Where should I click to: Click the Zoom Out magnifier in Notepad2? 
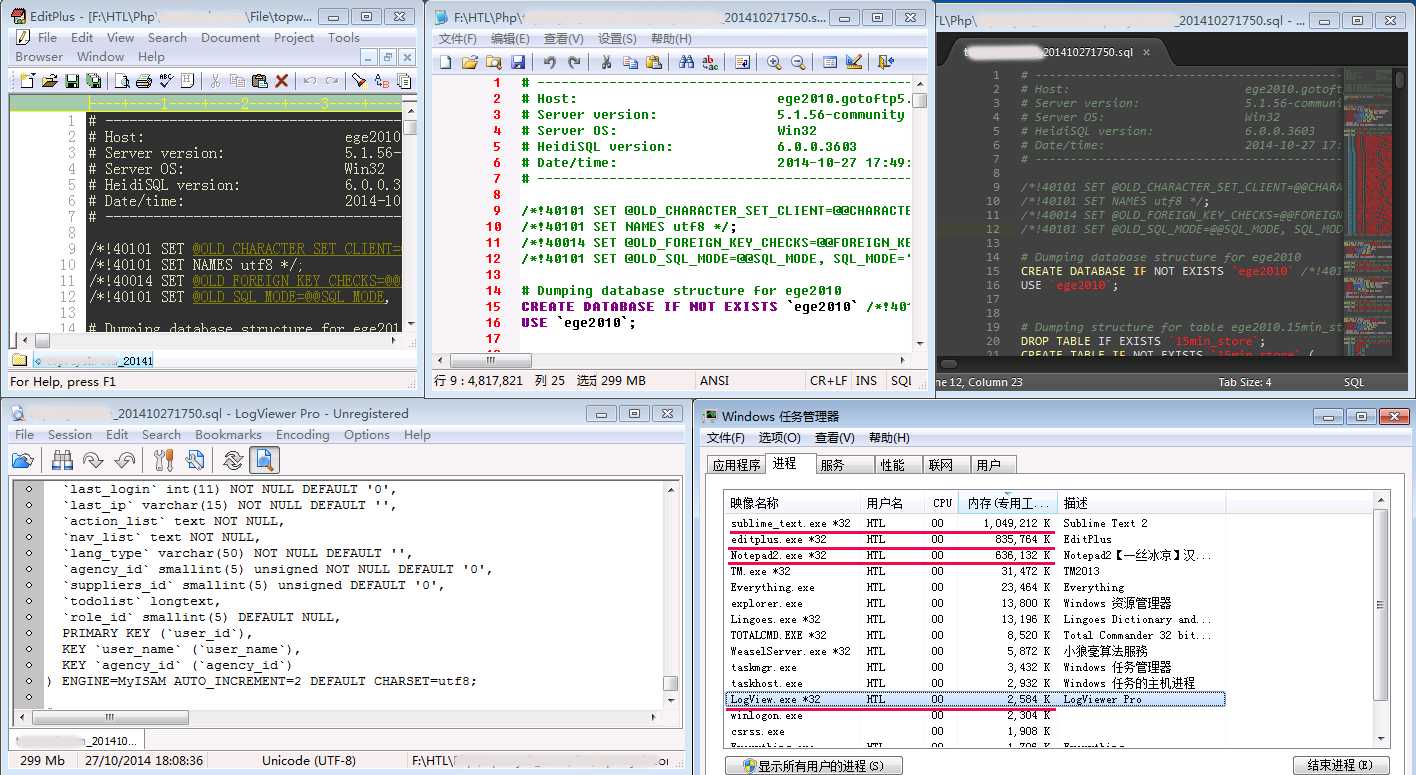[x=798, y=62]
